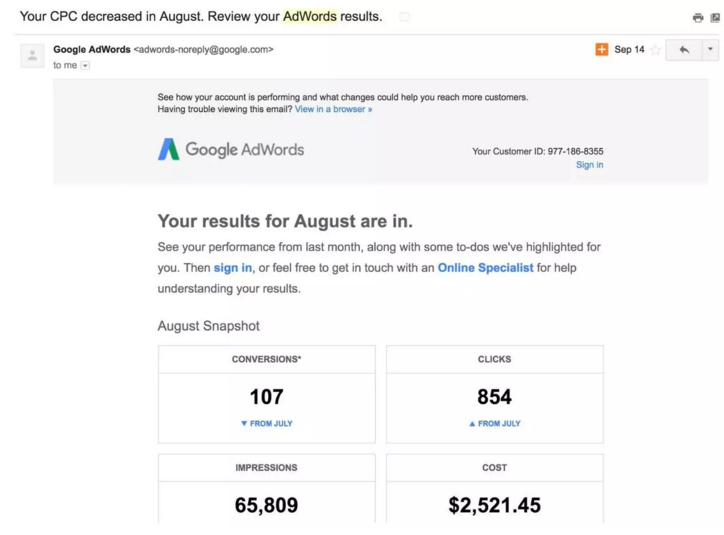Open 'View in a browser' link
The height and width of the screenshot is (535, 724).
pyautogui.click(x=333, y=110)
